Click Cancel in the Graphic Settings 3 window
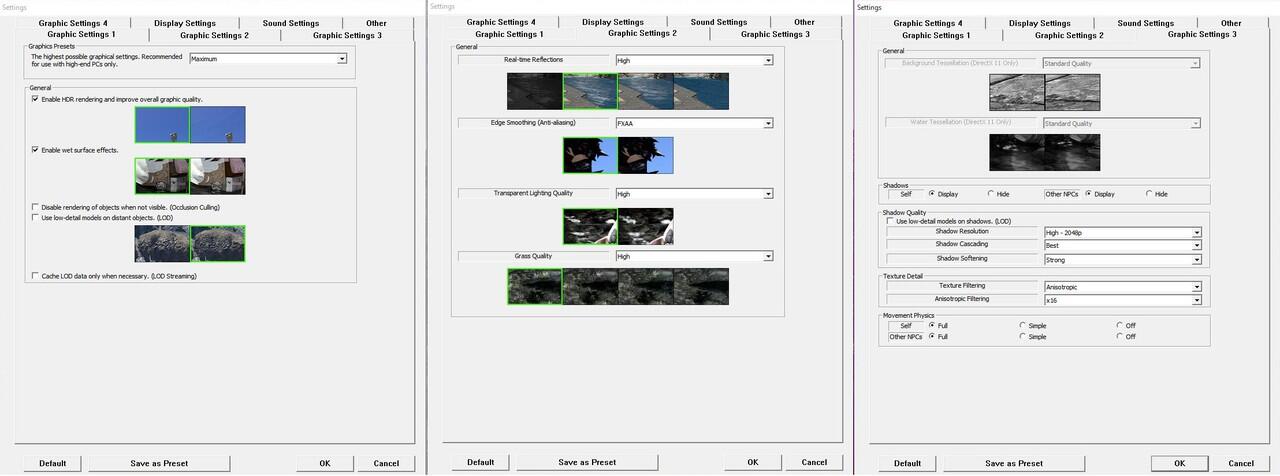The image size is (1280, 476). [1241, 464]
